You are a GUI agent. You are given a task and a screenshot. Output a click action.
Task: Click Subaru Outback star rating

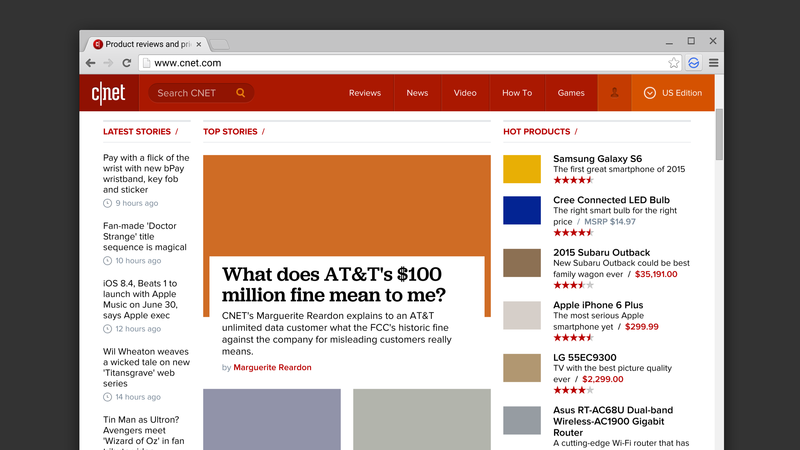point(573,285)
